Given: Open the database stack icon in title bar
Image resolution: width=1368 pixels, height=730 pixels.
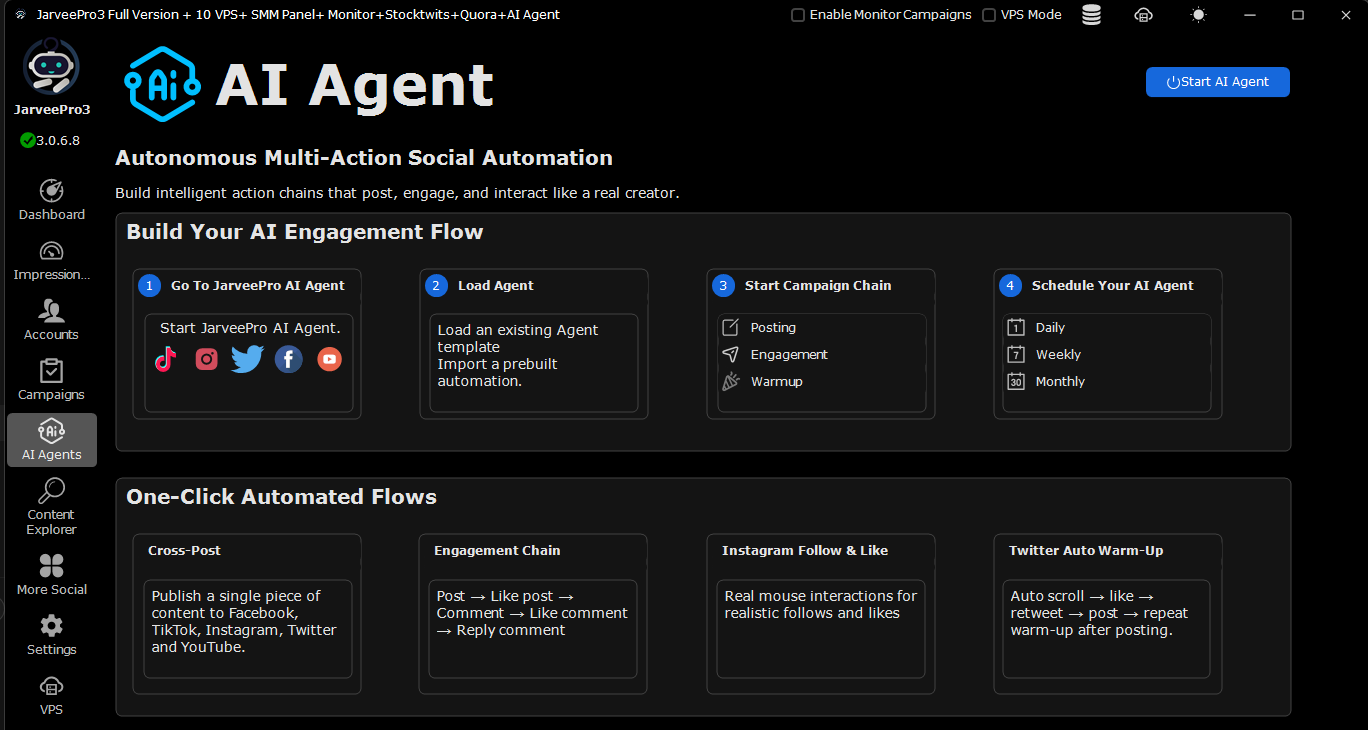Looking at the screenshot, I should 1091,15.
